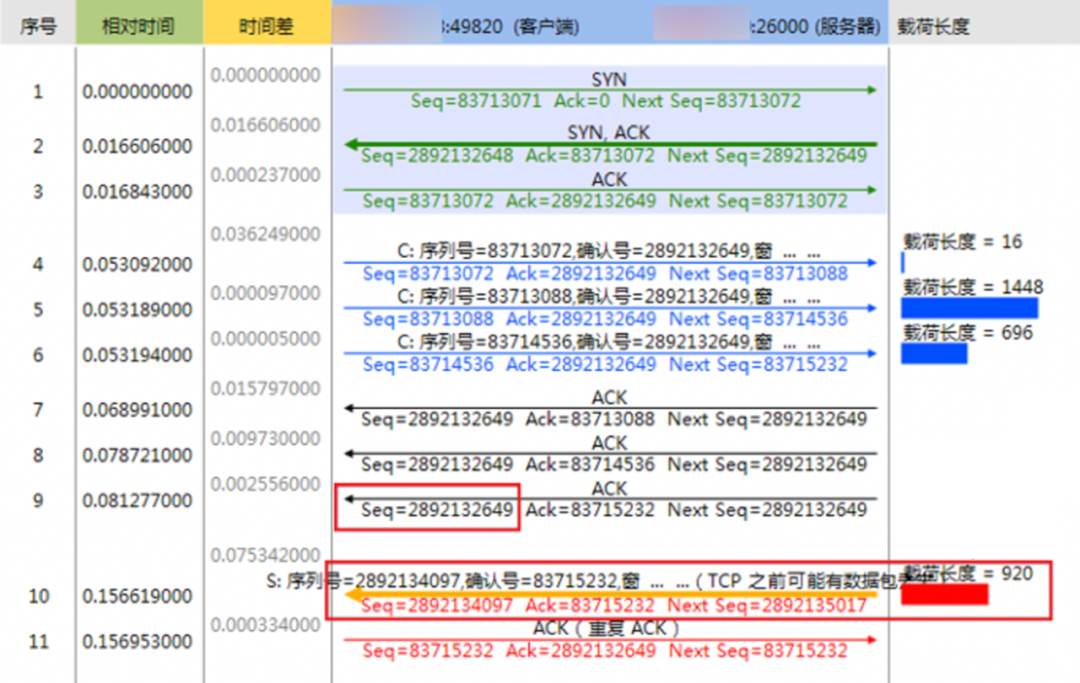The width and height of the screenshot is (1080, 683).
Task: Click the 时间差 column header
Action: click(x=265, y=26)
